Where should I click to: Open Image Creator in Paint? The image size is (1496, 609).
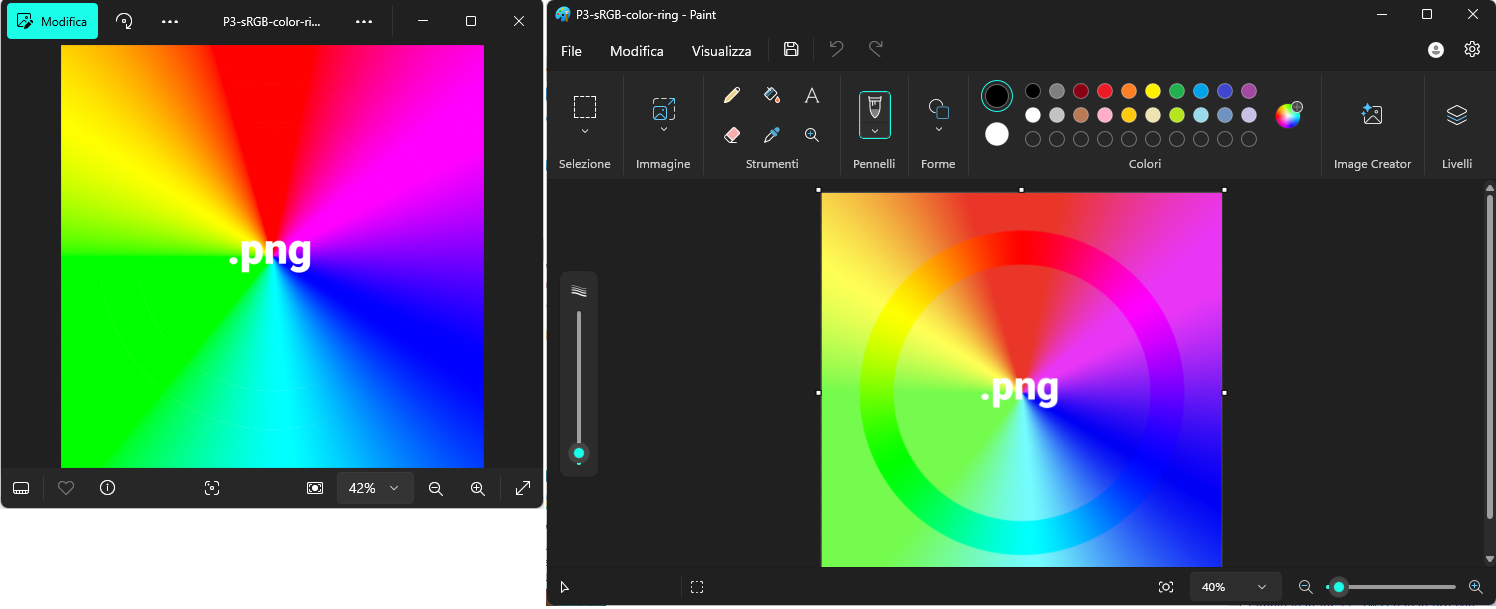pos(1372,115)
